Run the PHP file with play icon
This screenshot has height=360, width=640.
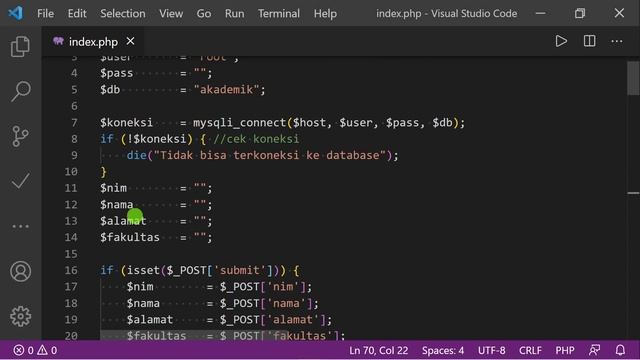click(561, 41)
